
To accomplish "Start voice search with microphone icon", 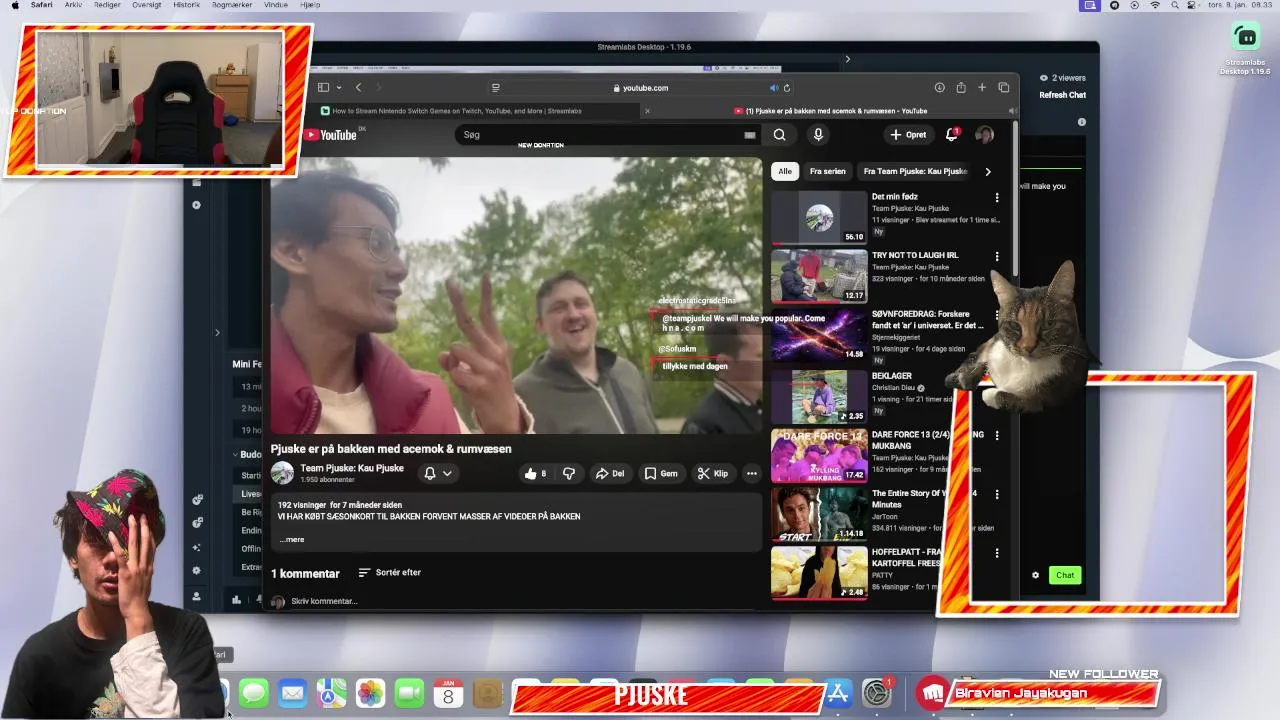I will click(818, 135).
